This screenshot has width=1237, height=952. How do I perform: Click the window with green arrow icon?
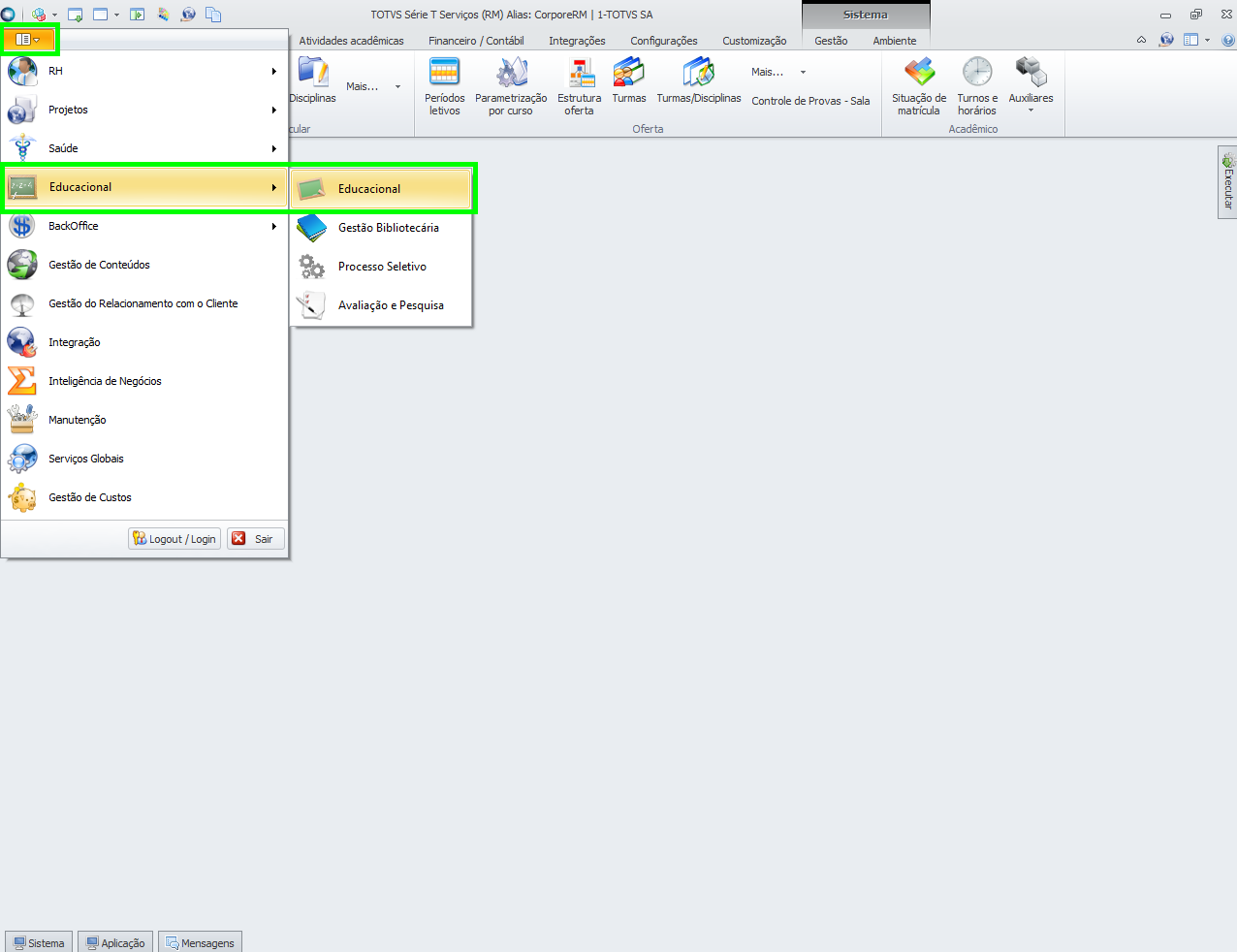[75, 15]
